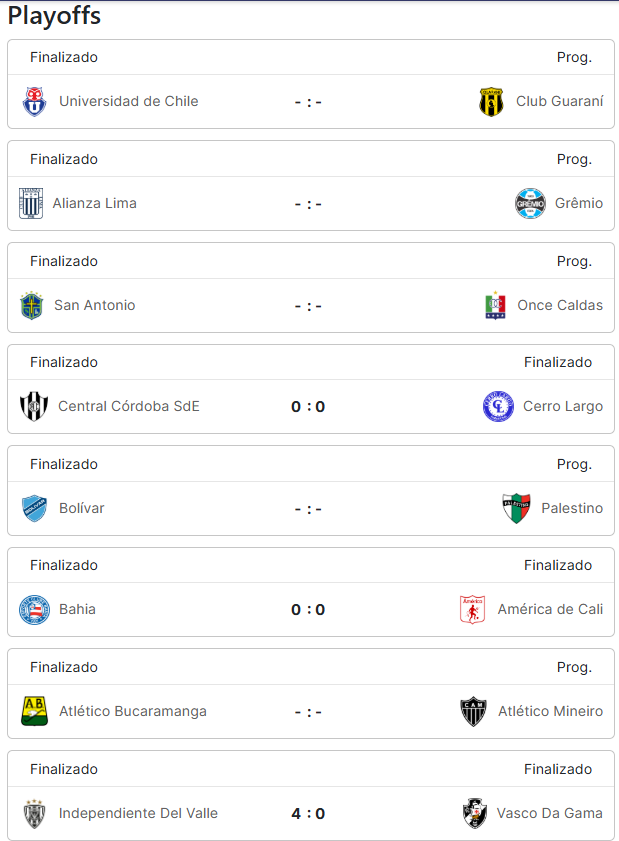The height and width of the screenshot is (841, 619).
Task: Click the Playoffs section heading
Action: [x=54, y=16]
